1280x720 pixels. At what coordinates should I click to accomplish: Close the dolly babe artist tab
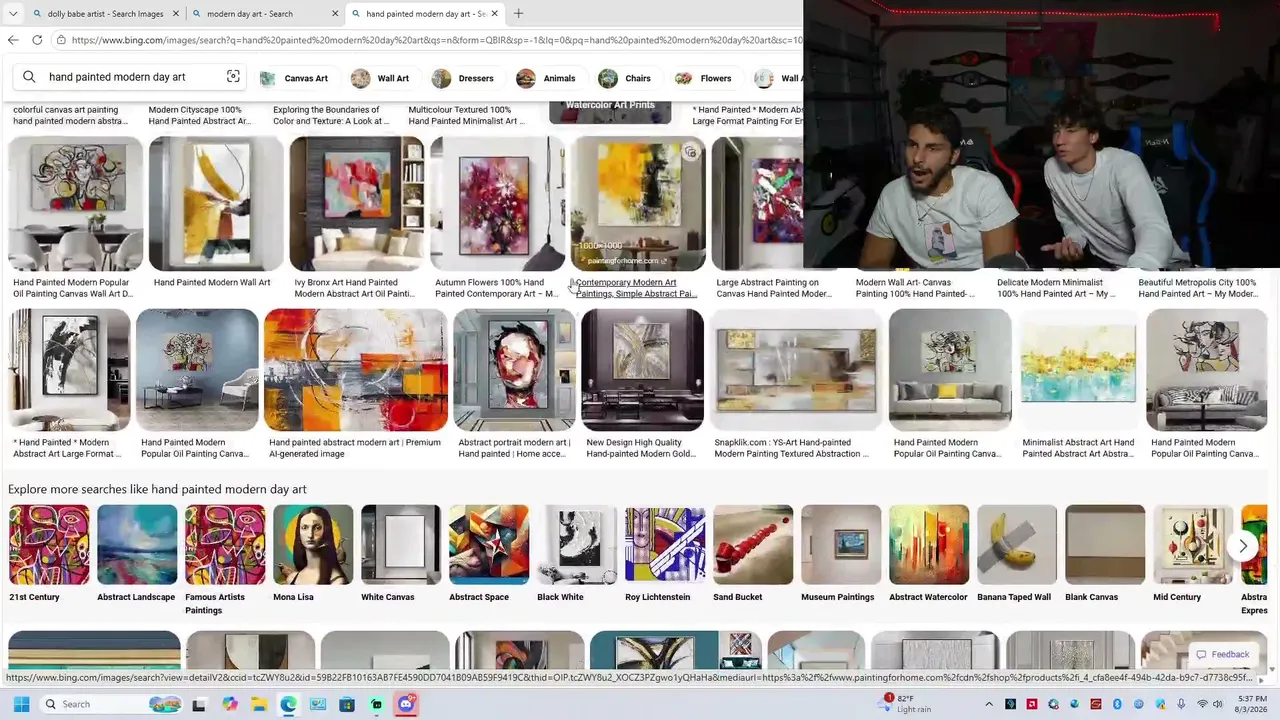176,14
